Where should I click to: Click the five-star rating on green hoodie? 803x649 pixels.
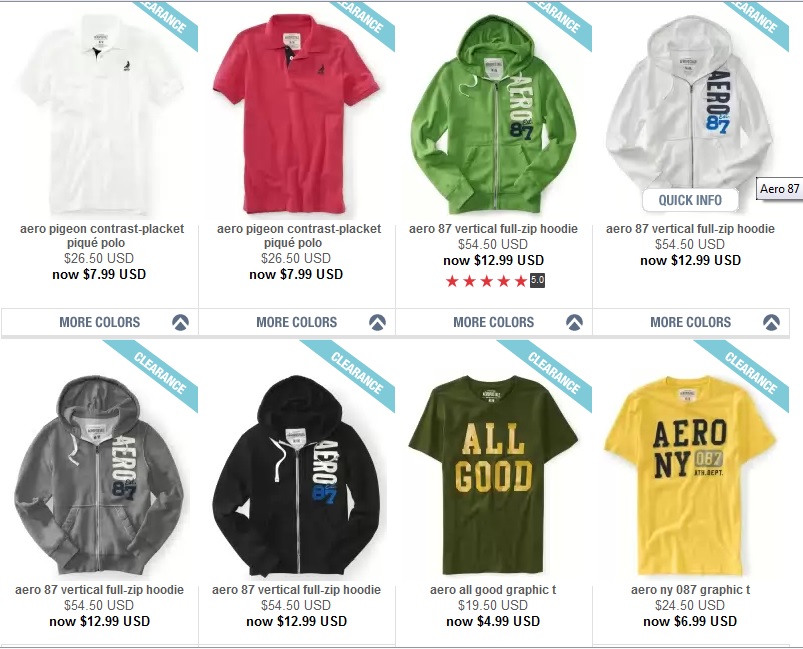[x=486, y=281]
